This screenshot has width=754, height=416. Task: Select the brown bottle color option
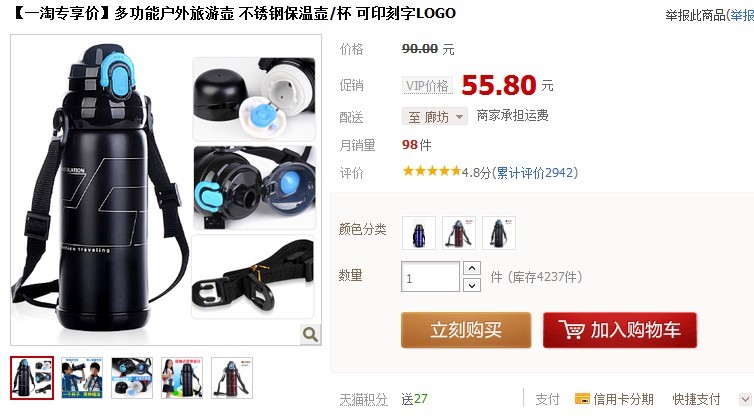point(459,233)
